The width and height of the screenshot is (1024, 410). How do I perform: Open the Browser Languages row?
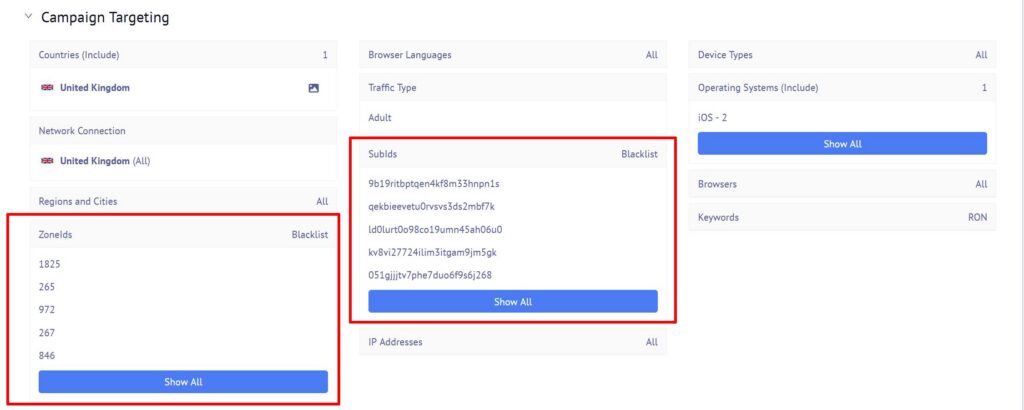[x=513, y=55]
